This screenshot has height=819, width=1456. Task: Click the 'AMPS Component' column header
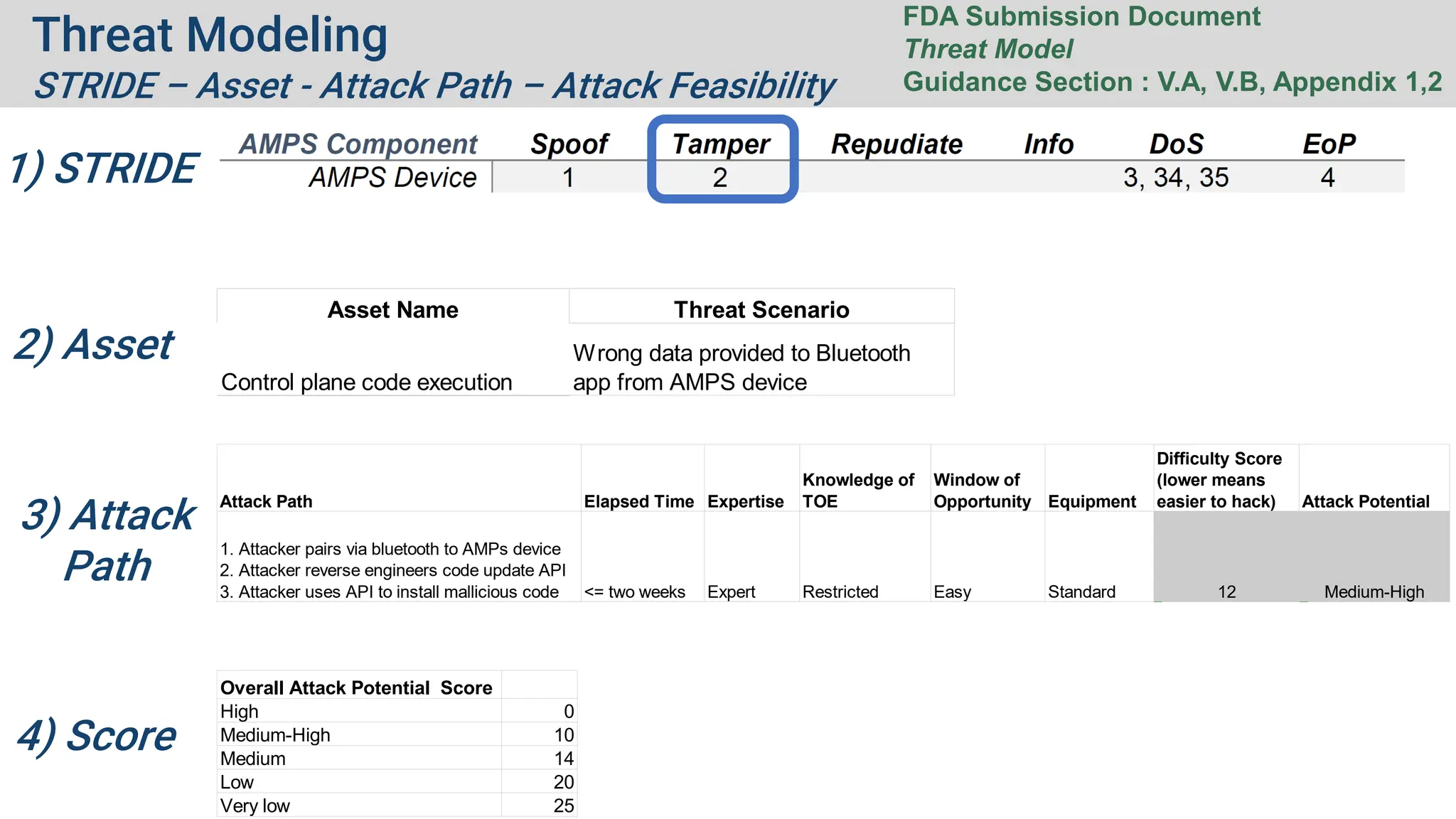click(358, 144)
